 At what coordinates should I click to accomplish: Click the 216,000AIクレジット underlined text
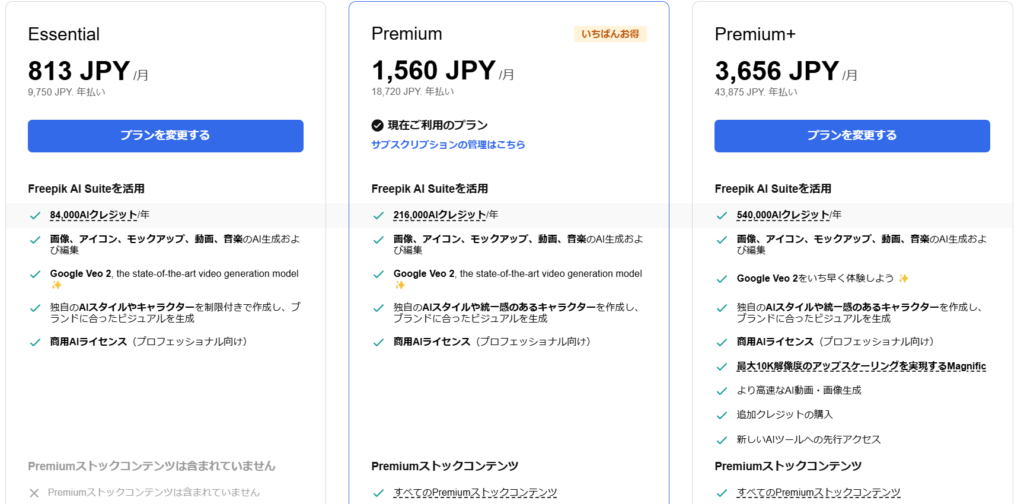coord(440,215)
